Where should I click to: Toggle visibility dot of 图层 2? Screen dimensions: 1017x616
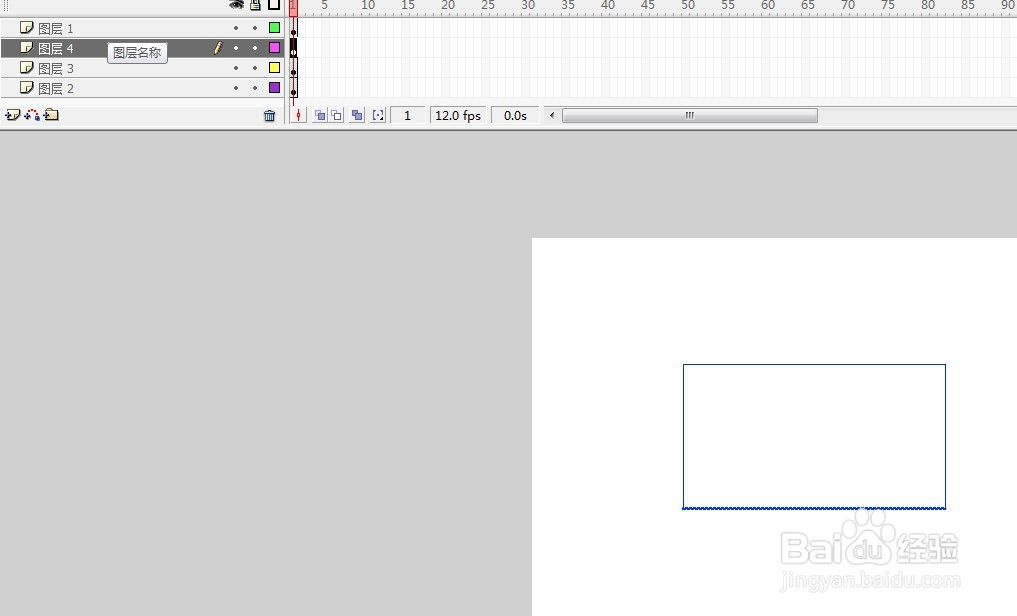(236, 88)
